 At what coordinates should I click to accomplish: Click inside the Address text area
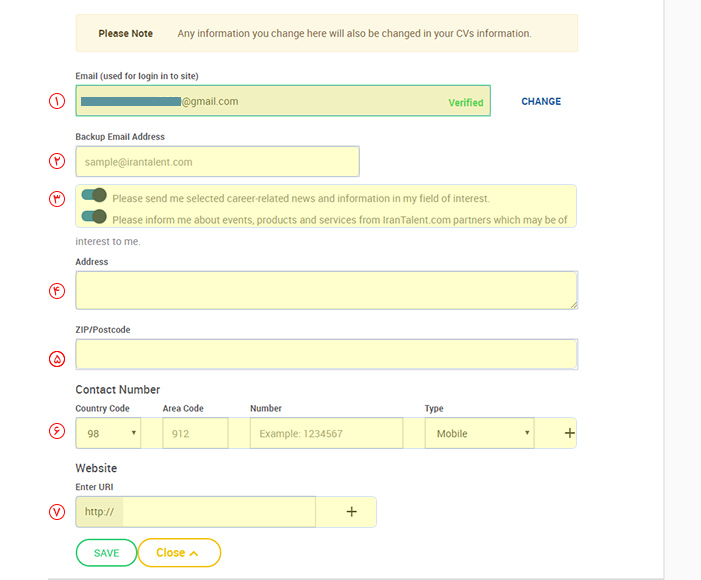pos(326,290)
